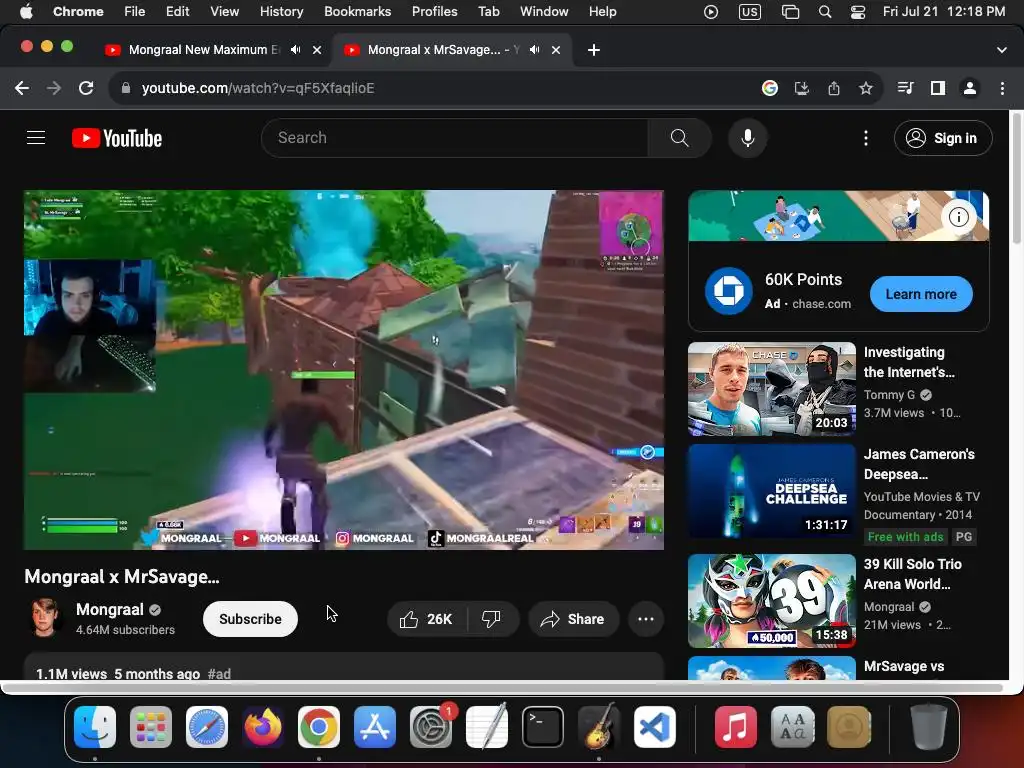Click the Google icon in address bar

(770, 88)
